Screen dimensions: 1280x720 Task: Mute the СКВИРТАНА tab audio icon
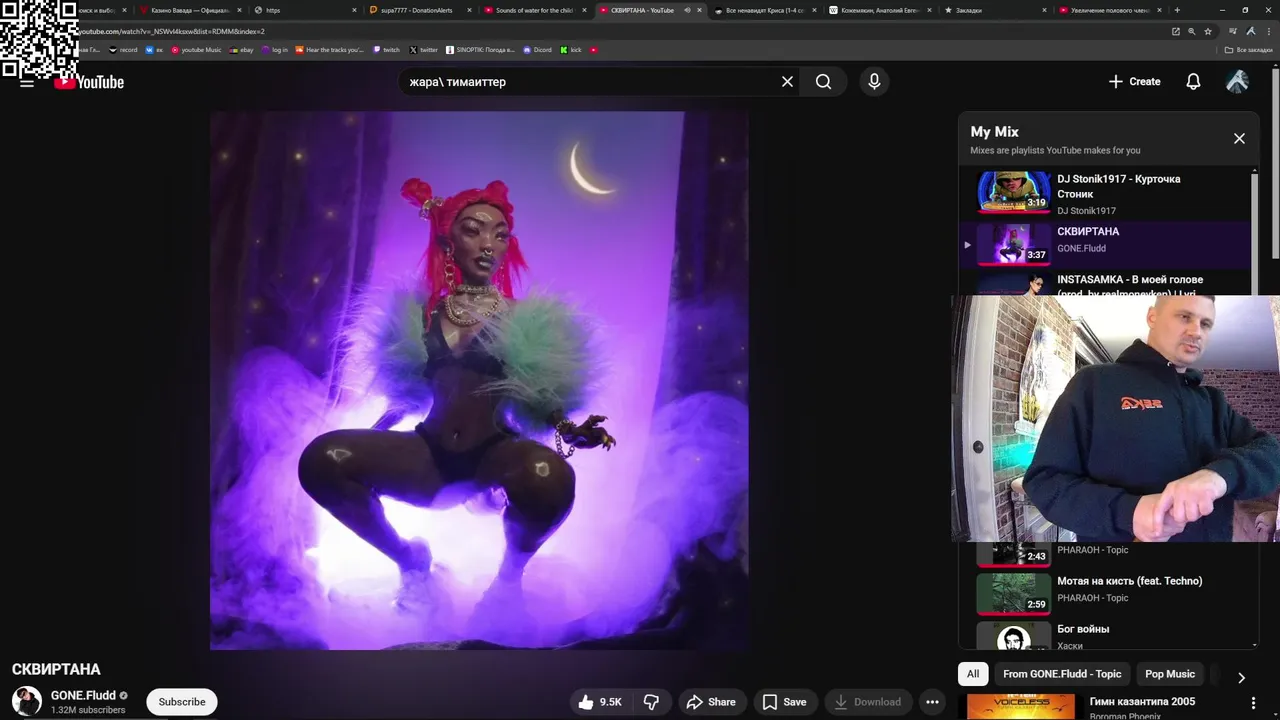coord(686,10)
